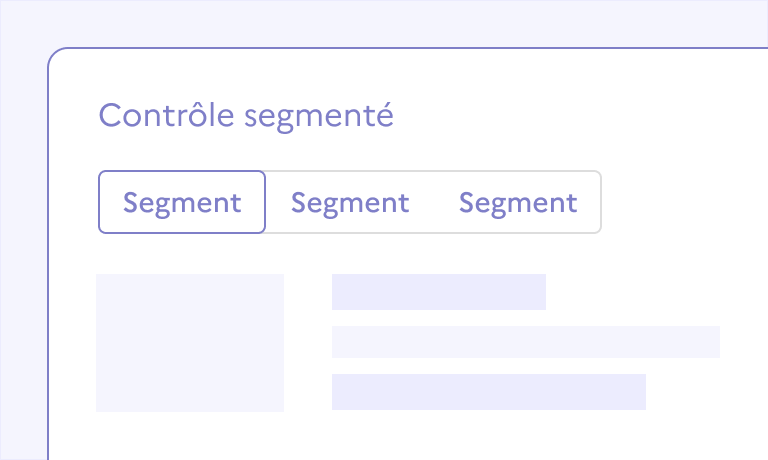The height and width of the screenshot is (460, 768).
Task: Select the middle Segment option
Action: point(350,203)
